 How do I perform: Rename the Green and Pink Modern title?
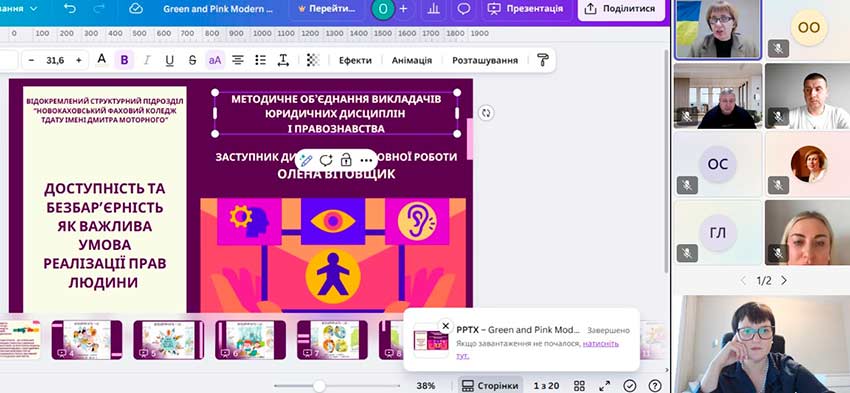218,9
